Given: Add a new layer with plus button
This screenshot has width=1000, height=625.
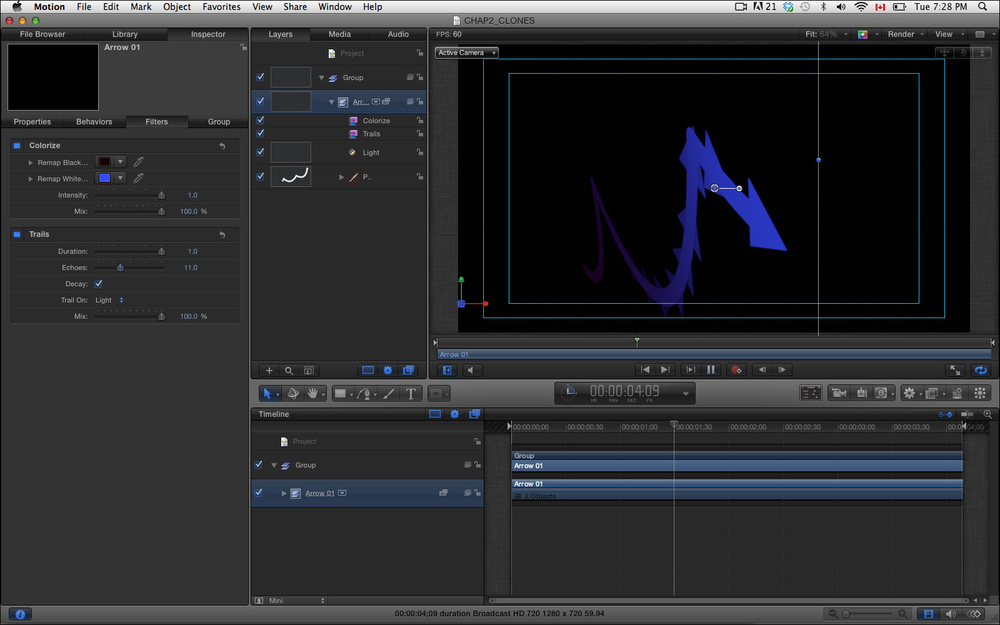Looking at the screenshot, I should coord(268,370).
